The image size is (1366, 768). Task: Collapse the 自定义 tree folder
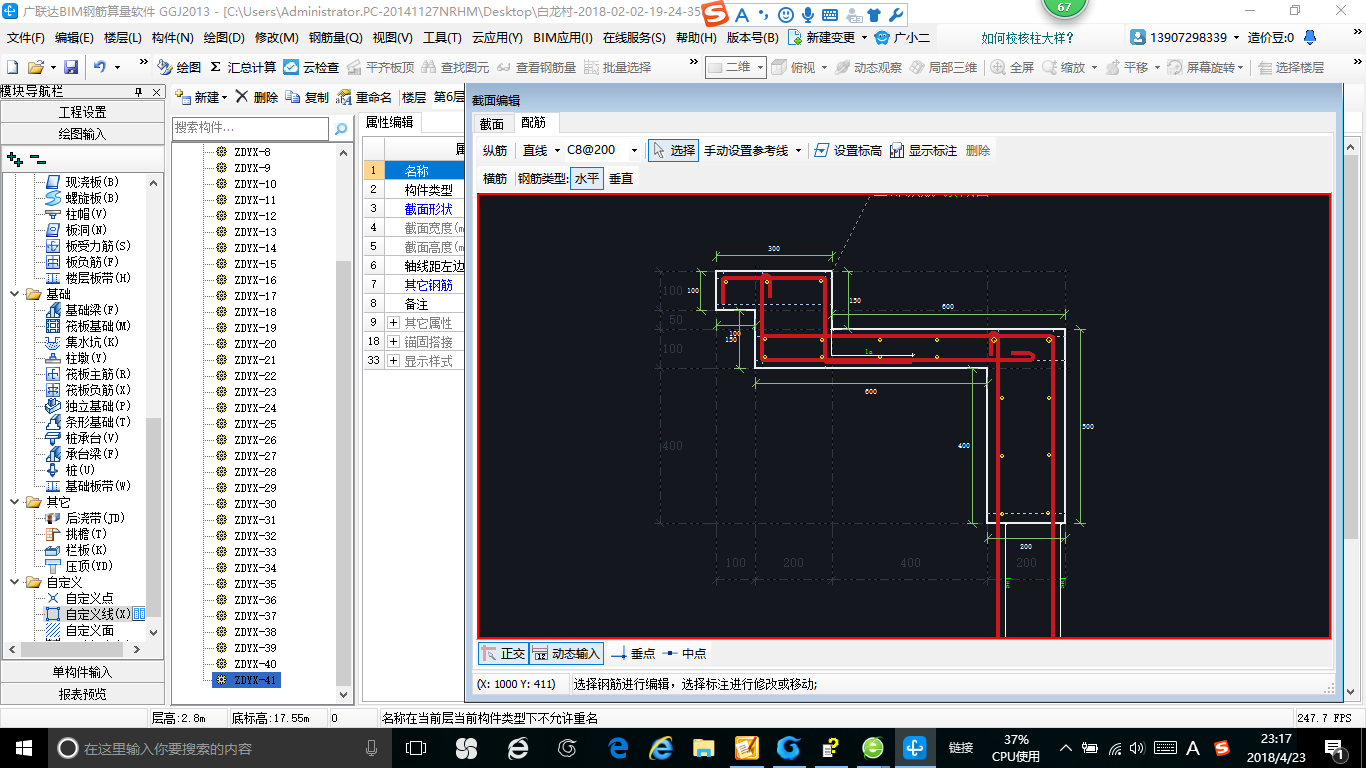click(15, 582)
